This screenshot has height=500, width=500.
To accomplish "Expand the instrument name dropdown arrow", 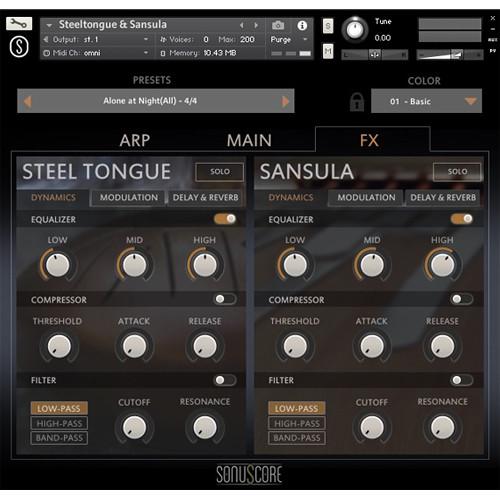I will pos(49,25).
